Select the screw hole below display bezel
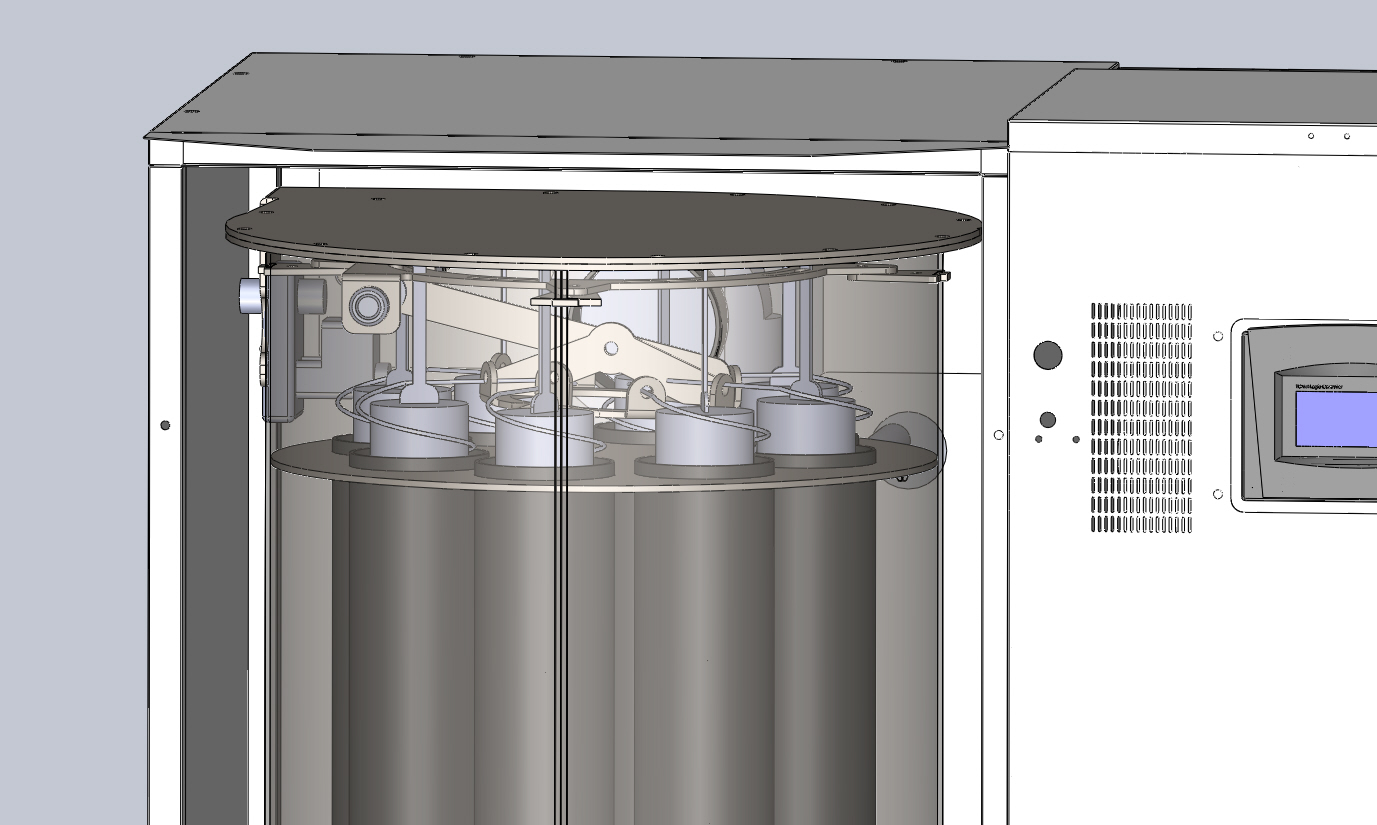1377x825 pixels. (x=1218, y=494)
